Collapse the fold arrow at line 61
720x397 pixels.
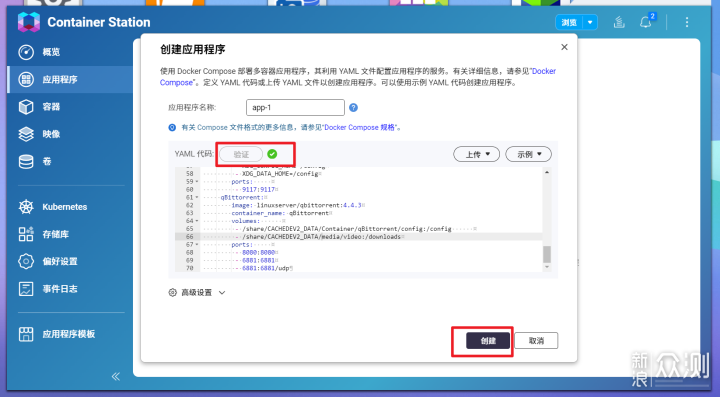click(197, 197)
